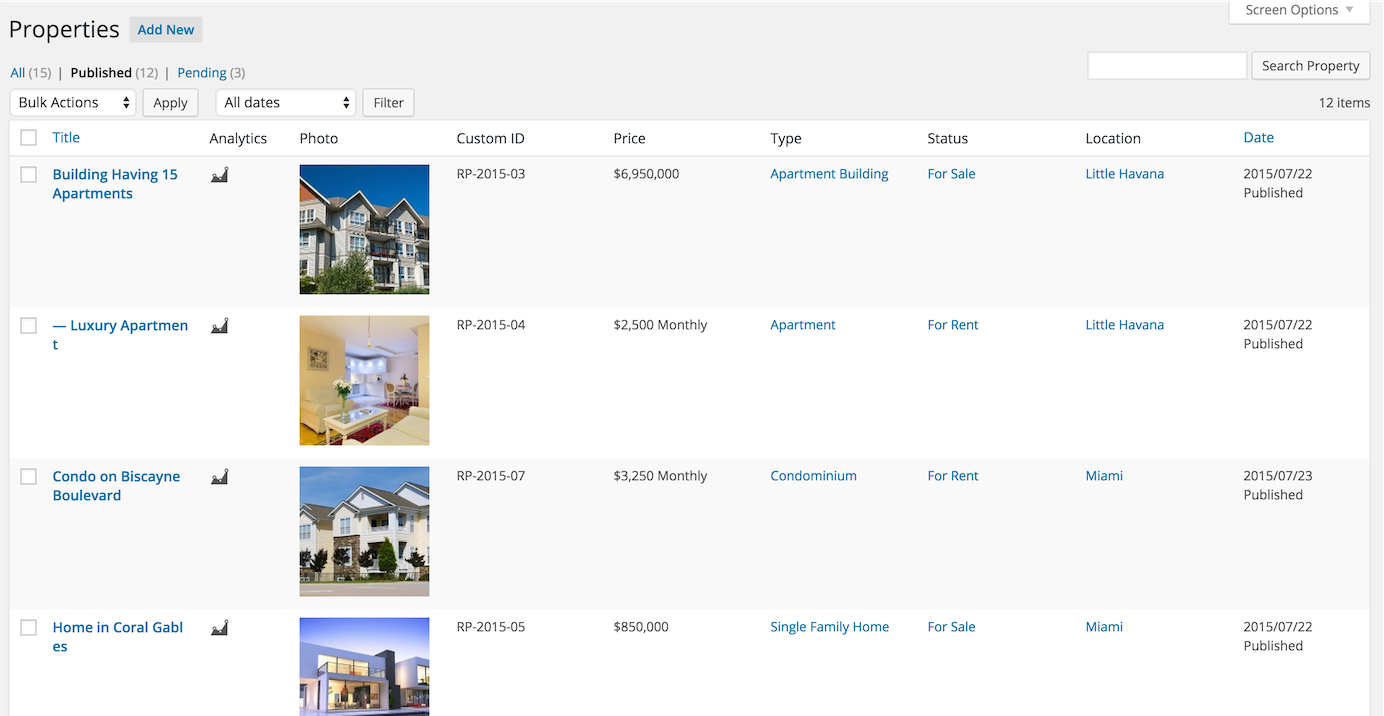Open the Luxury Apartment title link

pyautogui.click(x=120, y=335)
